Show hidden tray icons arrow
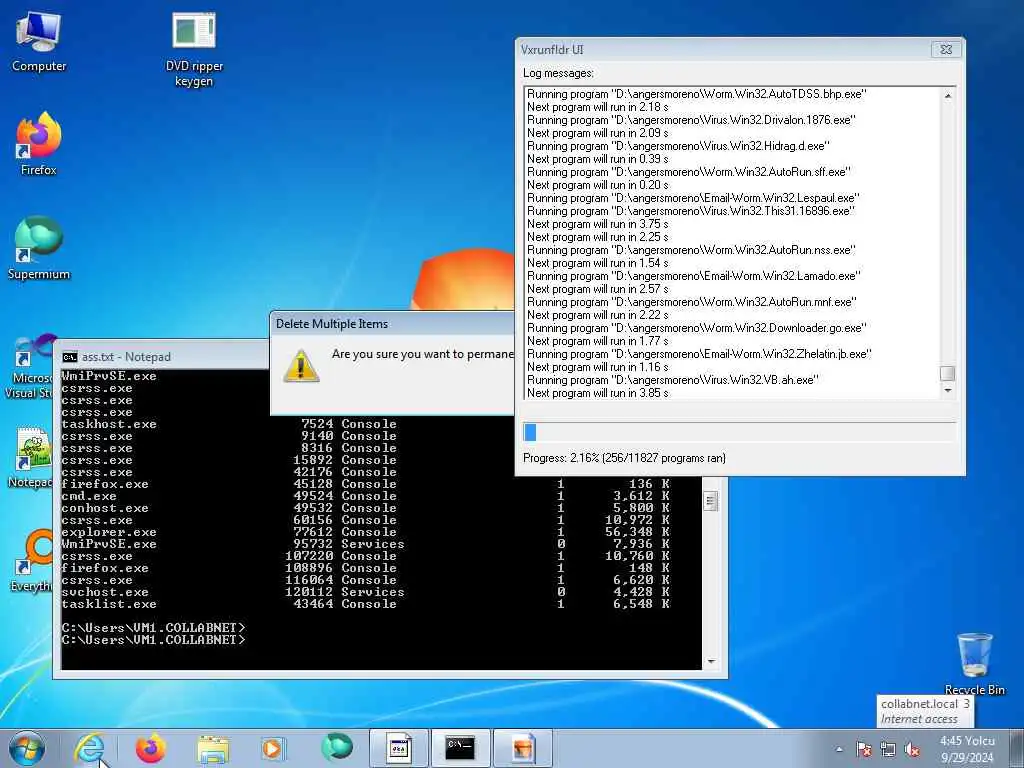 pos(840,750)
